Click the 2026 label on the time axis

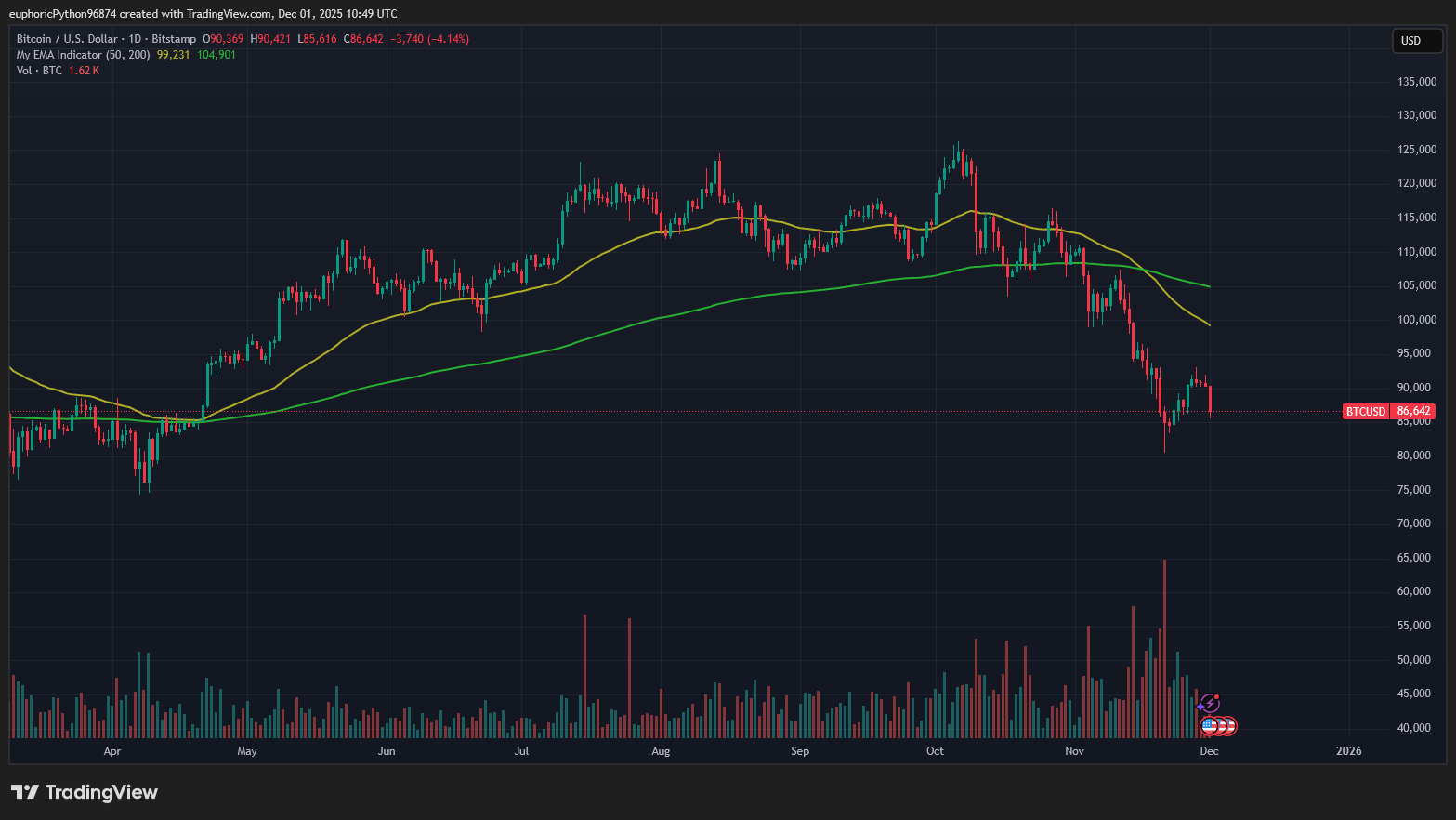coord(1348,751)
